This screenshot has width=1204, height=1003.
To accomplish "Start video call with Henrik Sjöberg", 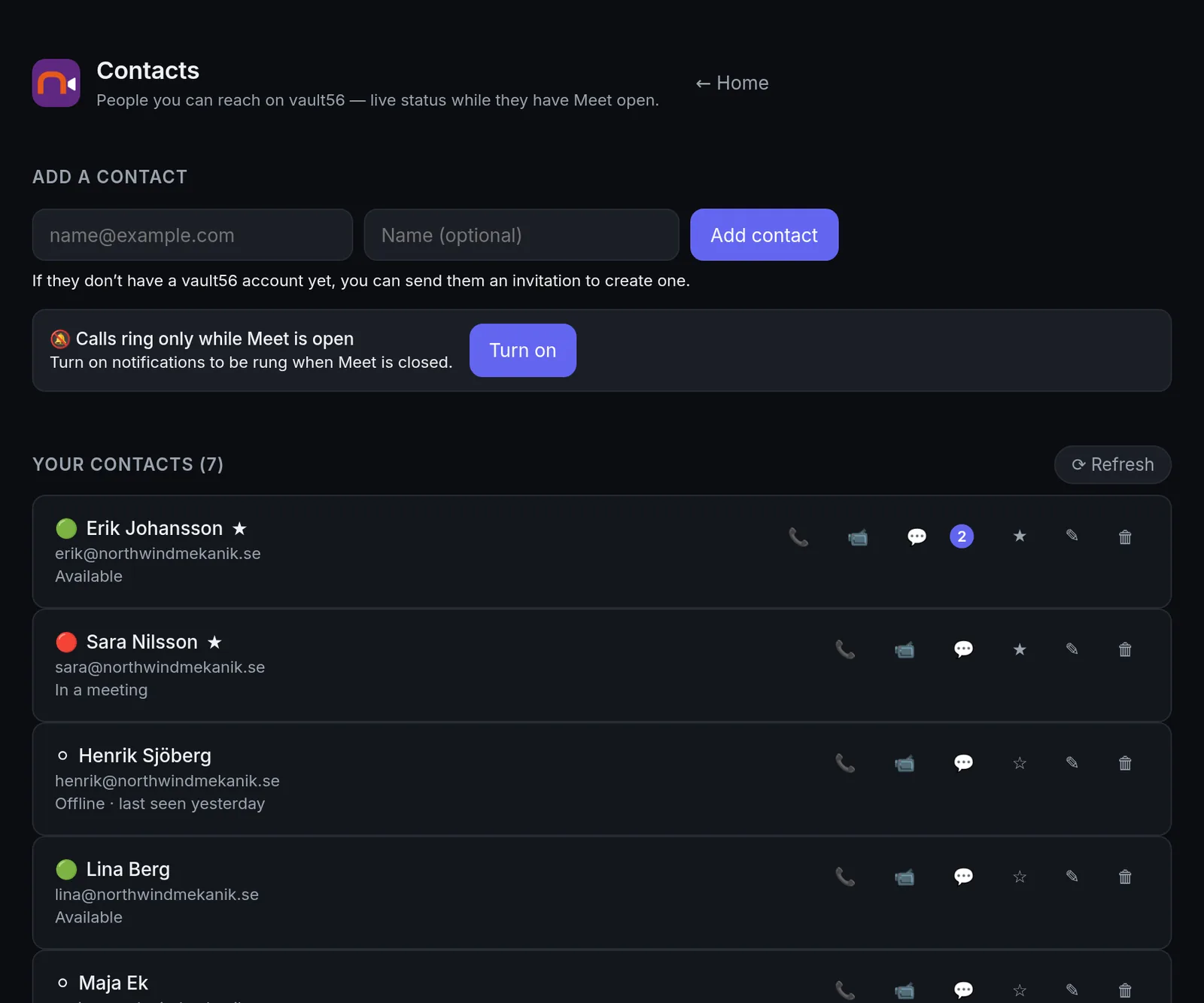I will pos(905,763).
